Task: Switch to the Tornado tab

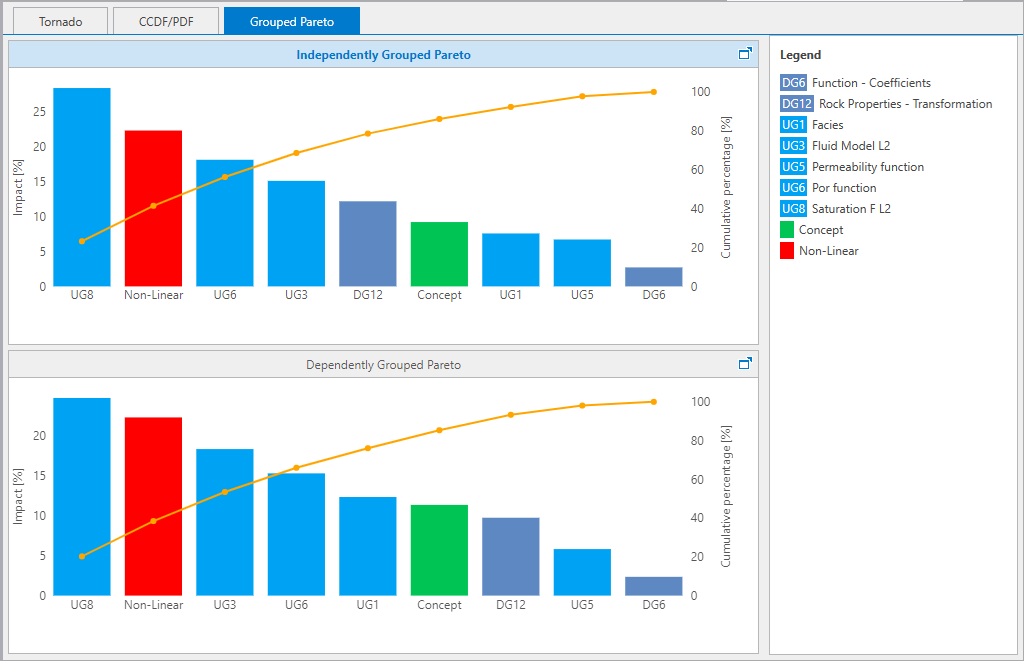Action: pos(60,21)
